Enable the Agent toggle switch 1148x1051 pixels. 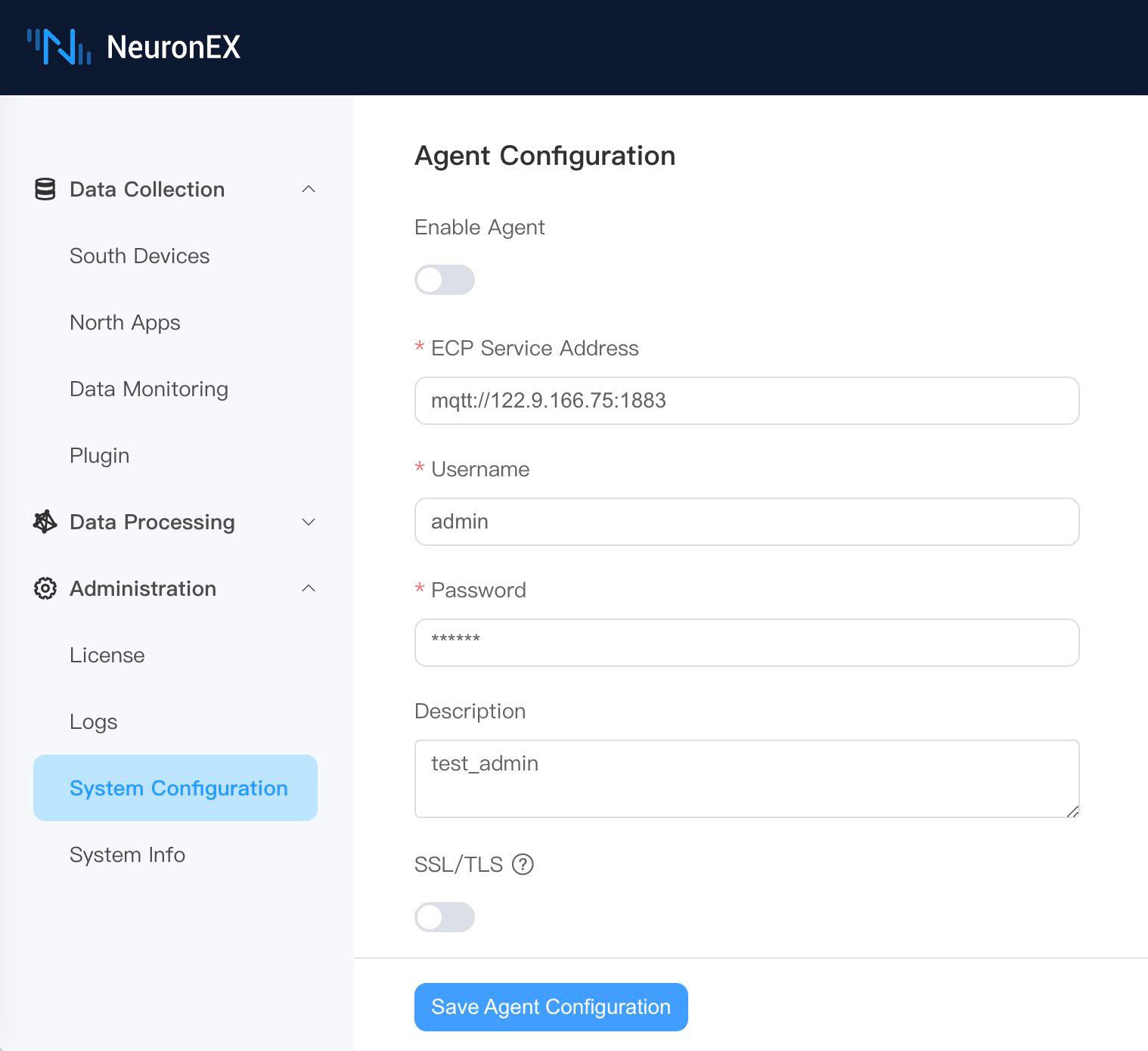[x=444, y=280]
